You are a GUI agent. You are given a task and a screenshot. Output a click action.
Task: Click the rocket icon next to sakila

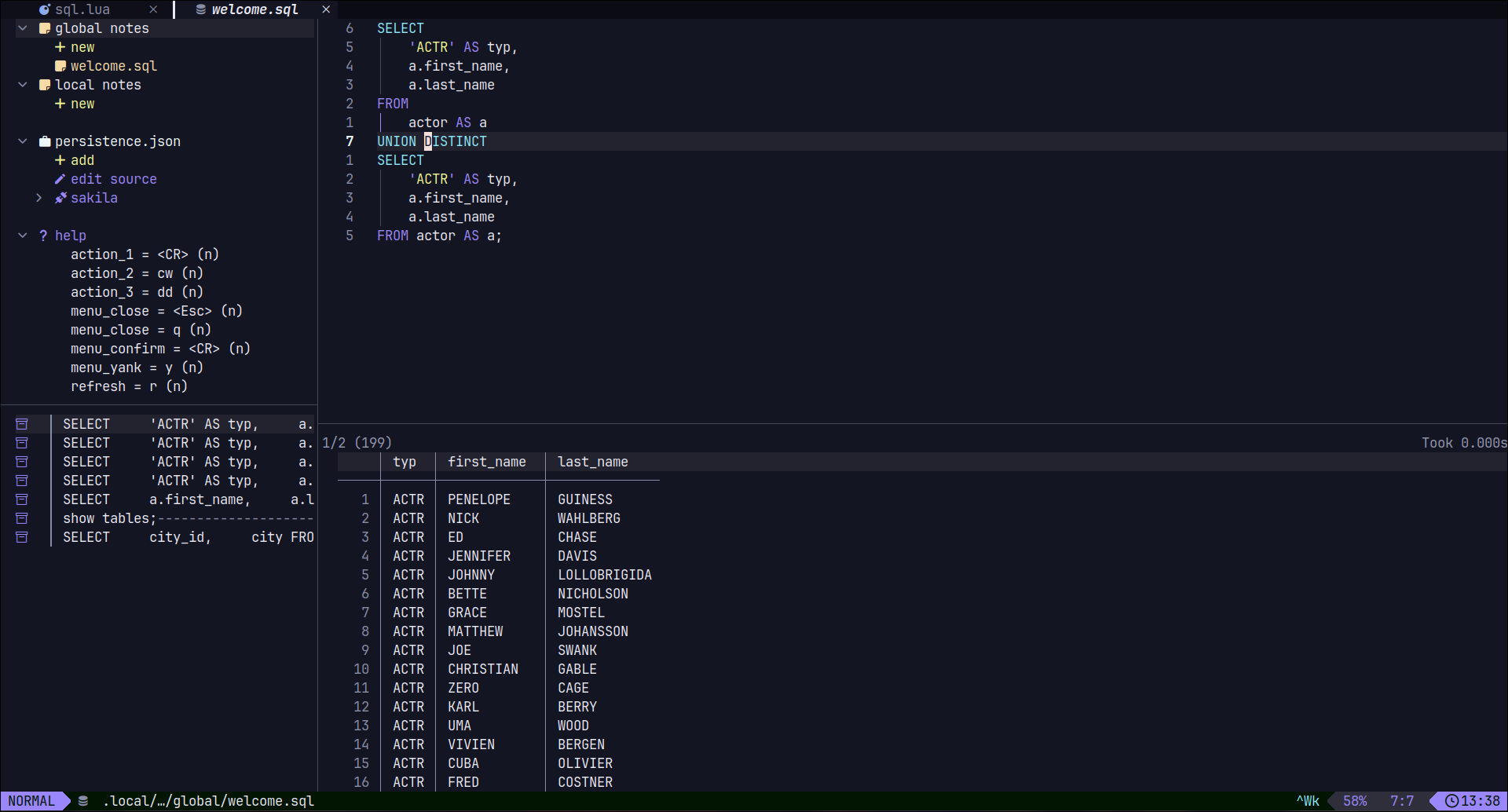pyautogui.click(x=60, y=198)
